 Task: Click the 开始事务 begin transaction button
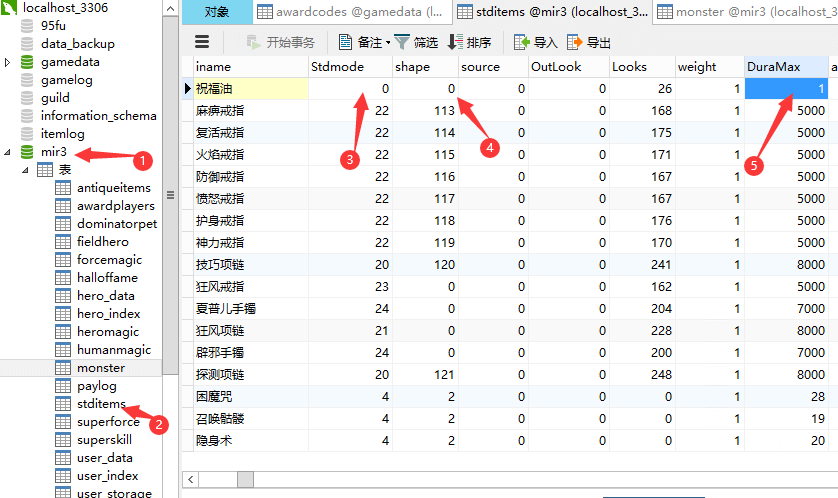(x=281, y=42)
